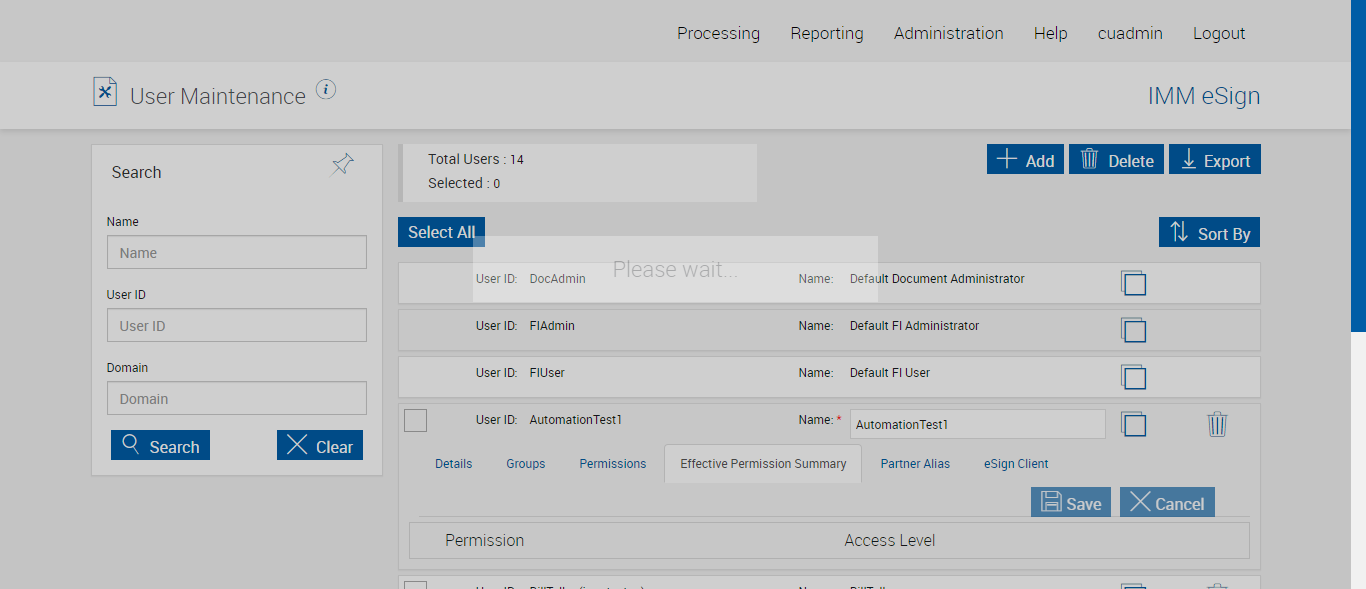The height and width of the screenshot is (589, 1366).
Task: Open the Sort By options
Action: (1209, 232)
